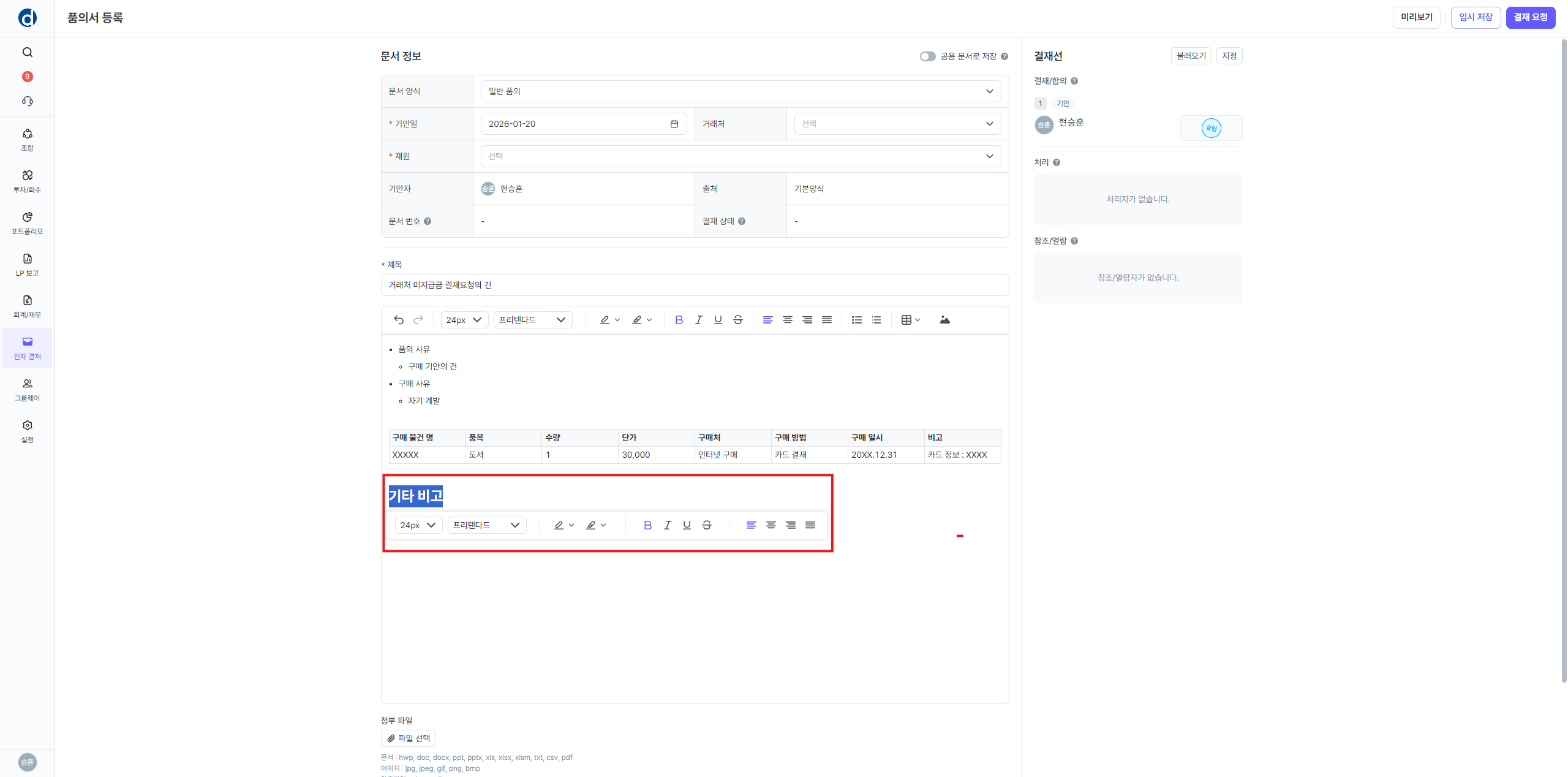Open the table insert dropdown
The width and height of the screenshot is (1568, 777).
(910, 320)
